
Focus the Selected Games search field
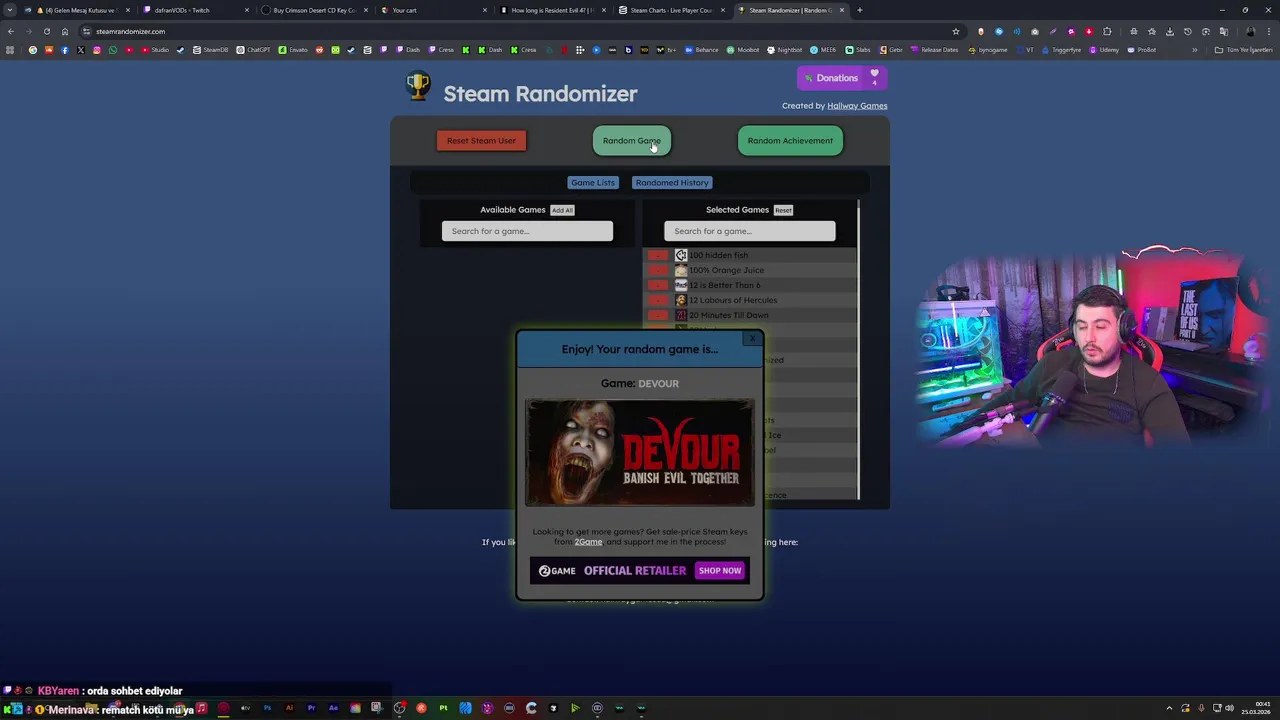pyautogui.click(x=749, y=231)
